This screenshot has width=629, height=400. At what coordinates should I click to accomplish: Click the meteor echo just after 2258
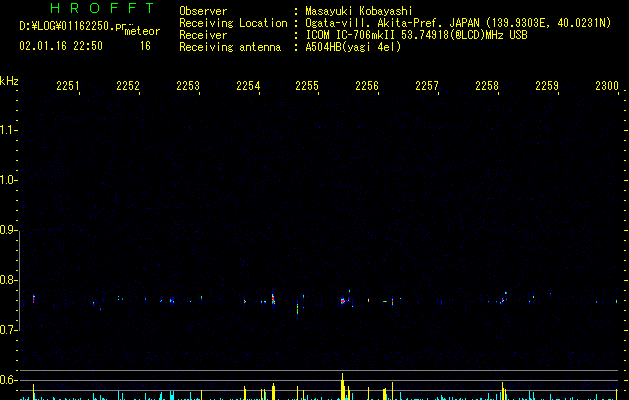(x=503, y=299)
